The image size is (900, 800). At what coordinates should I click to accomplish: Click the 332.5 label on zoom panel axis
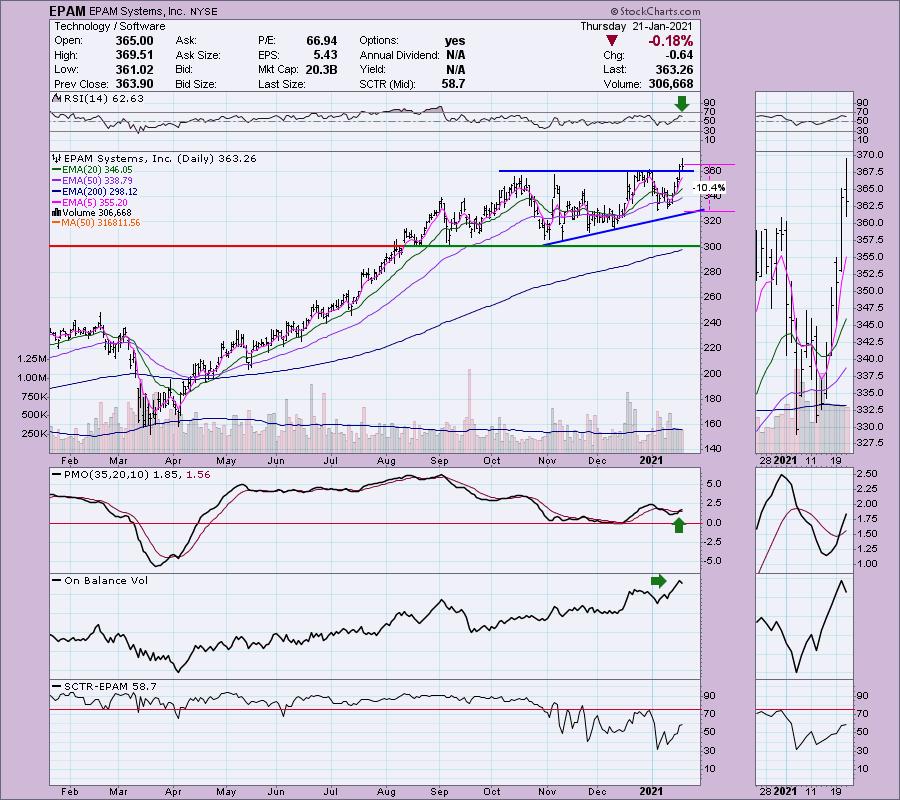(870, 410)
